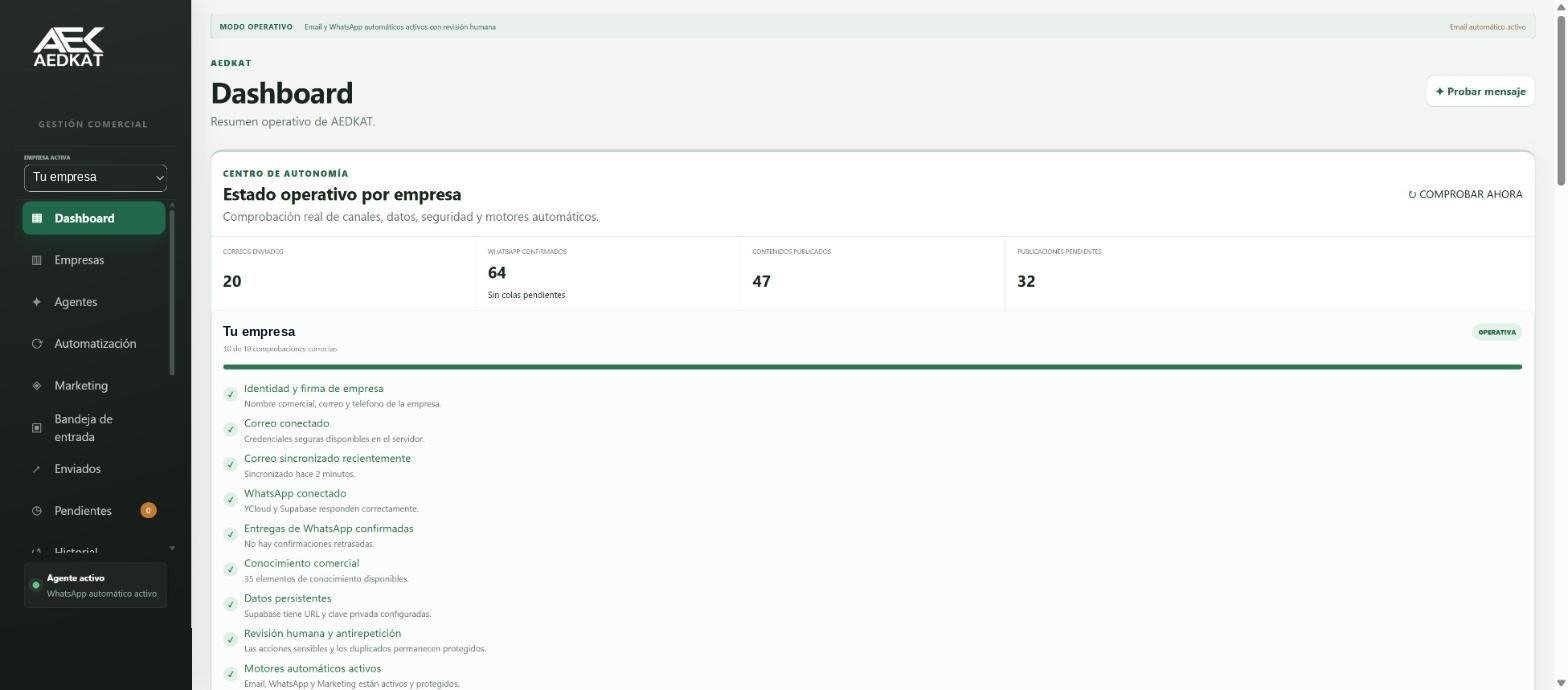Click the sidebar scroll-down arrow

point(172,548)
